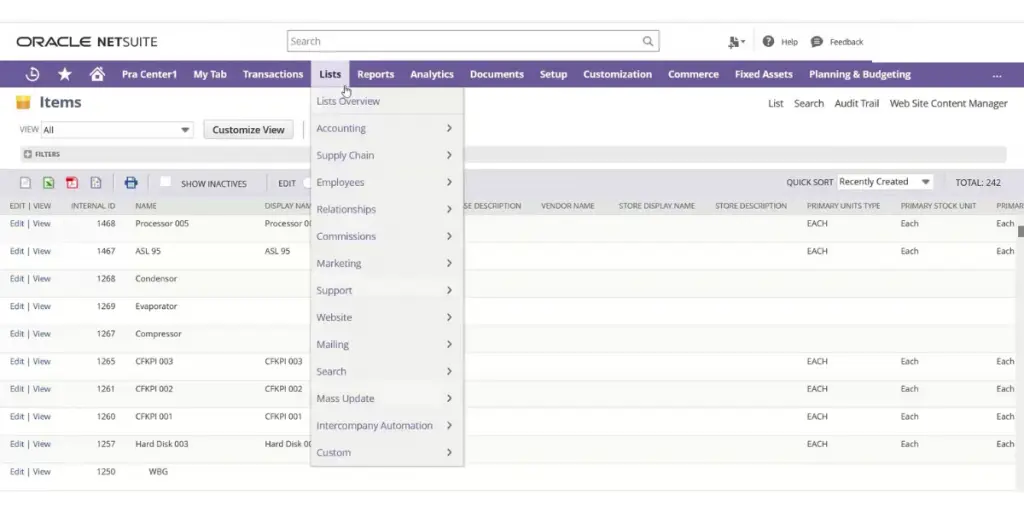The height and width of the screenshot is (512, 1024).
Task: Edit the Compressor item
Action: point(16,334)
